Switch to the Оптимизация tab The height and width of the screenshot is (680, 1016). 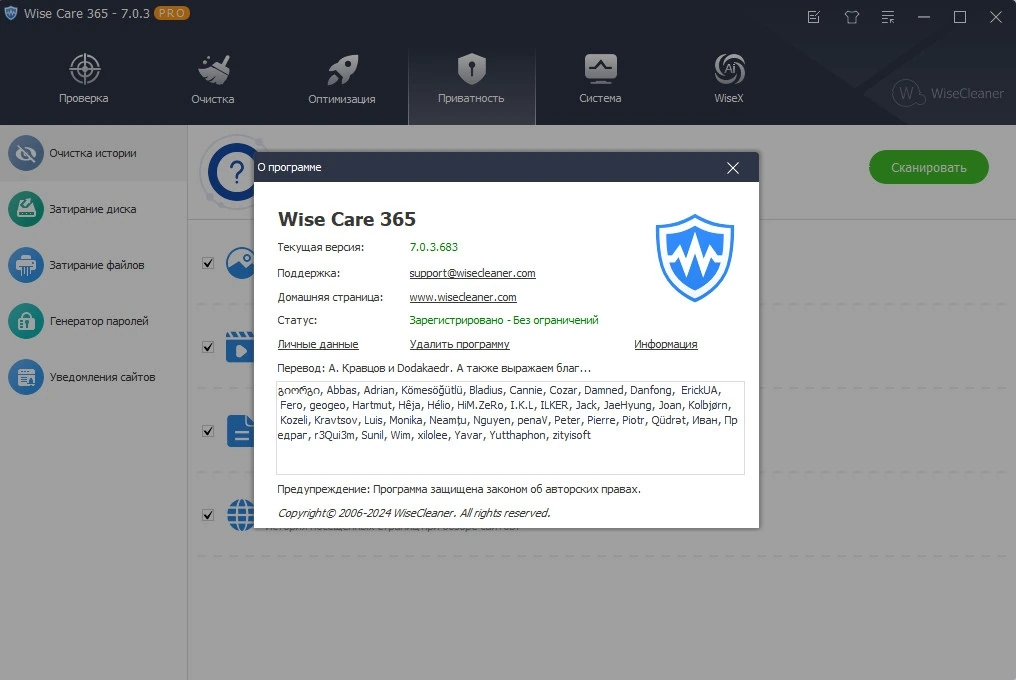click(x=341, y=79)
